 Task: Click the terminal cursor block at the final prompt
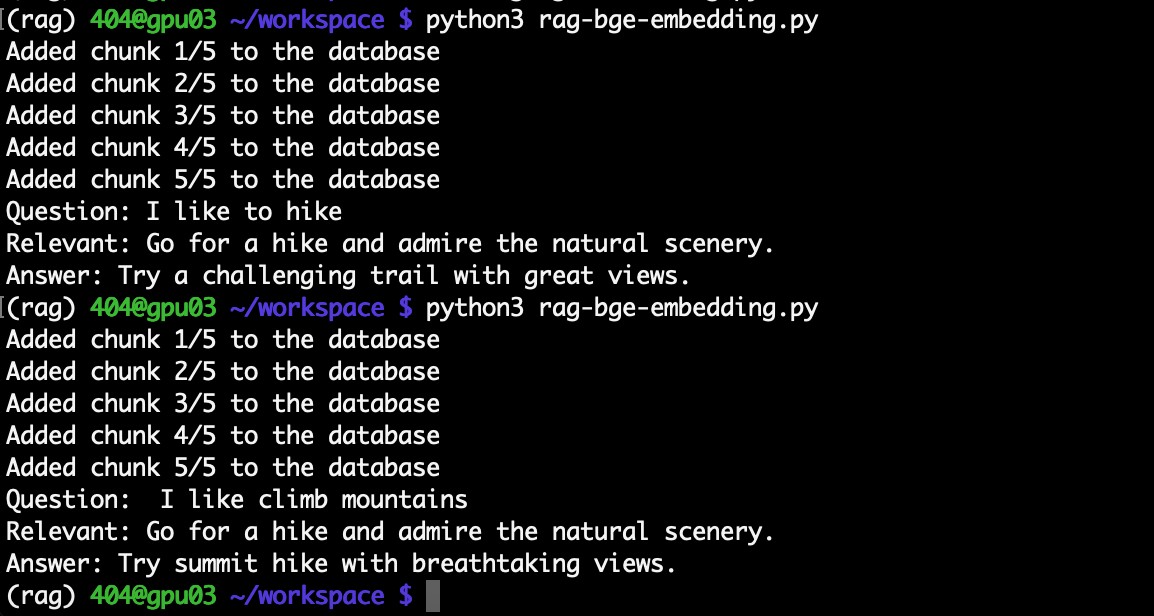pyautogui.click(x=433, y=595)
